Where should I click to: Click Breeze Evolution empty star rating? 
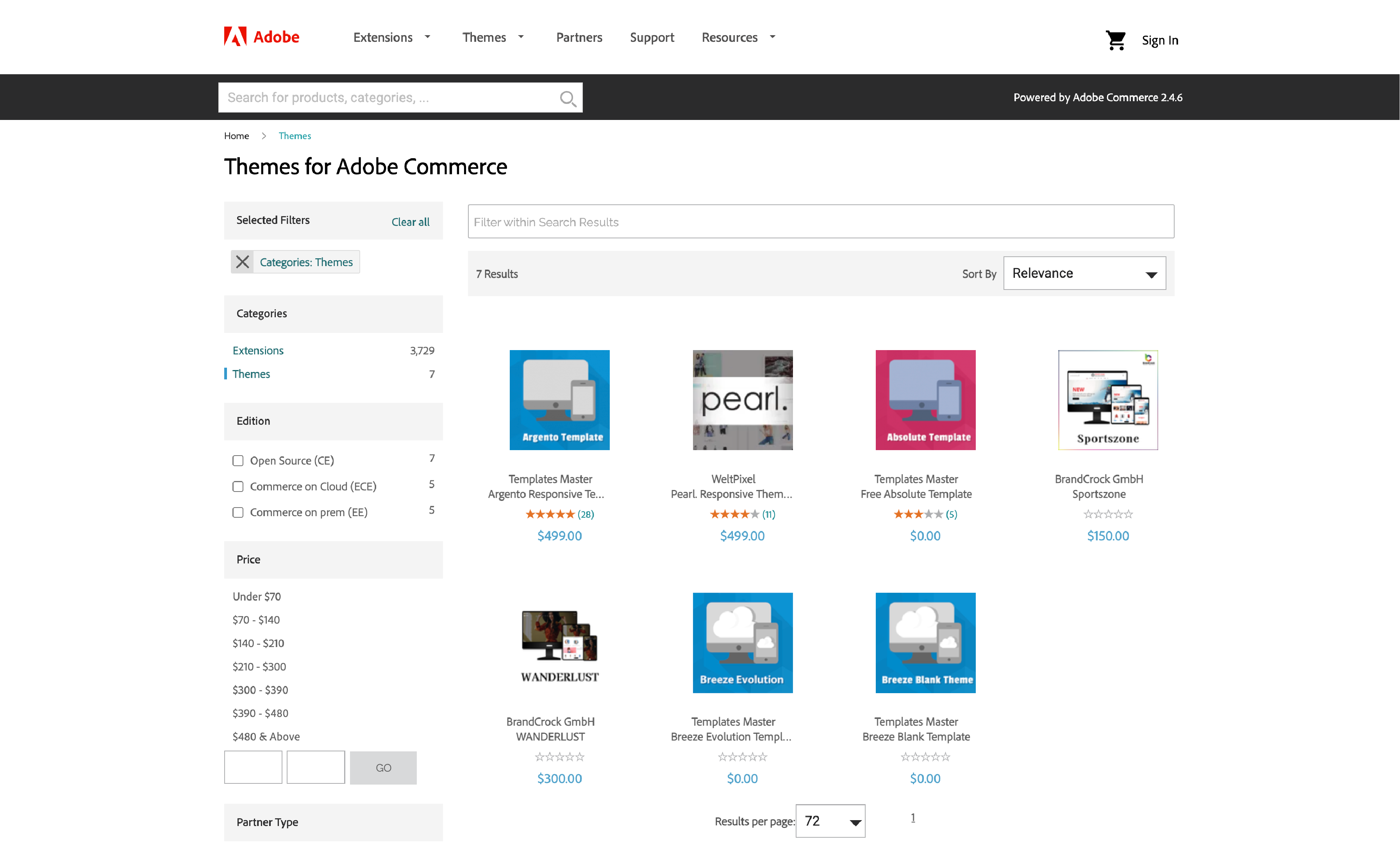(743, 756)
